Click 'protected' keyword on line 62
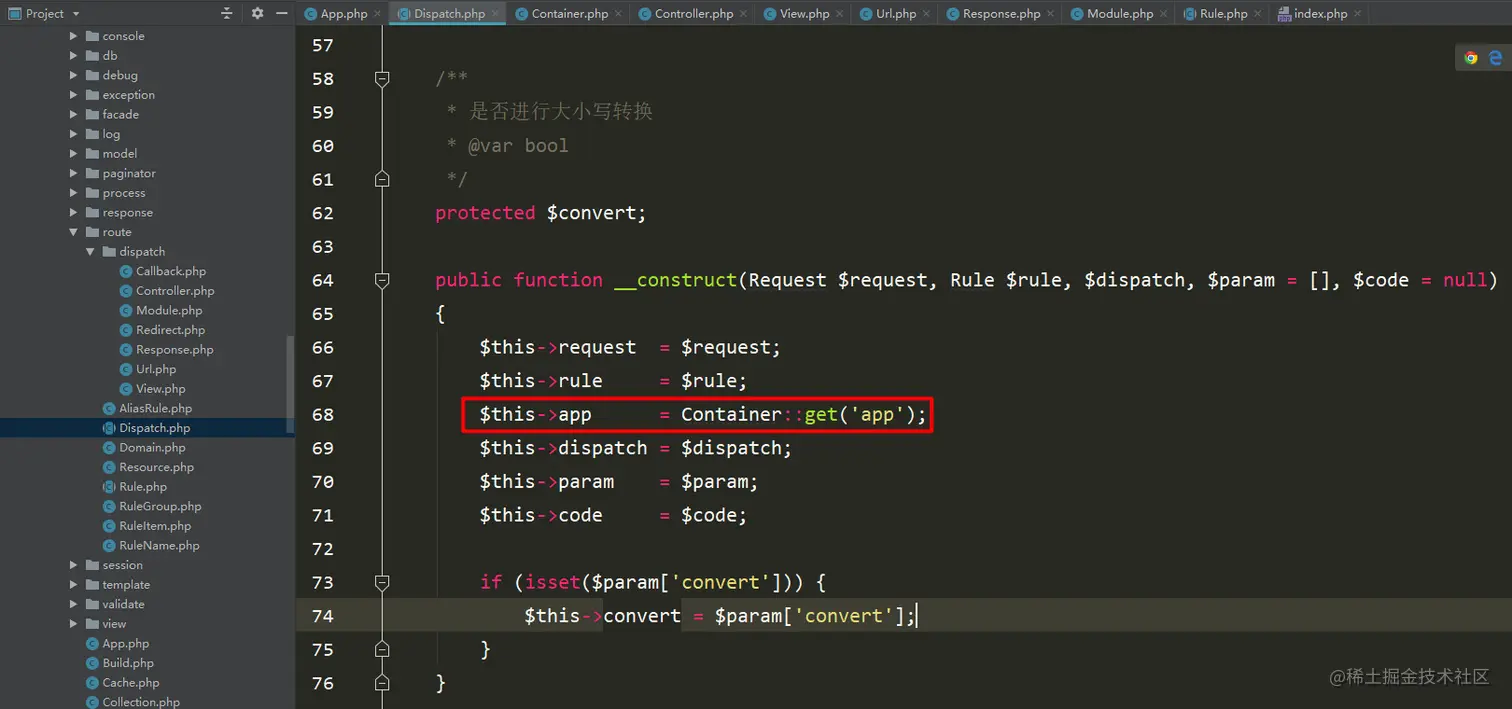Screen dimensions: 1512x709 point(485,213)
